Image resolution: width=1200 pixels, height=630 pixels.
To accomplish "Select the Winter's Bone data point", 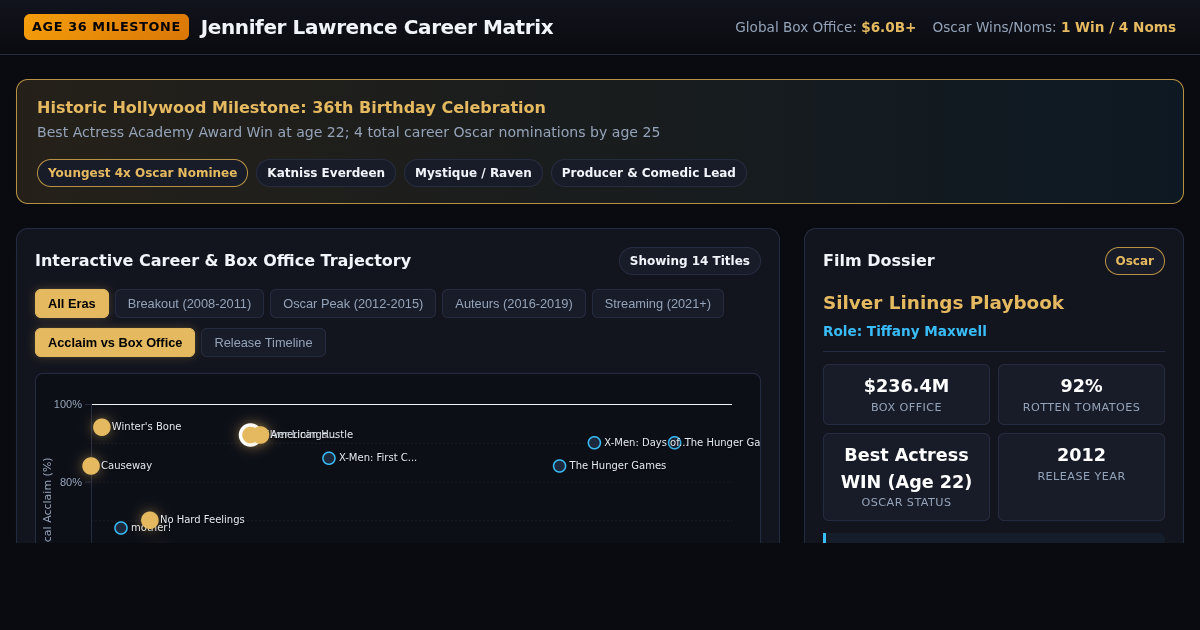I will pos(102,427).
